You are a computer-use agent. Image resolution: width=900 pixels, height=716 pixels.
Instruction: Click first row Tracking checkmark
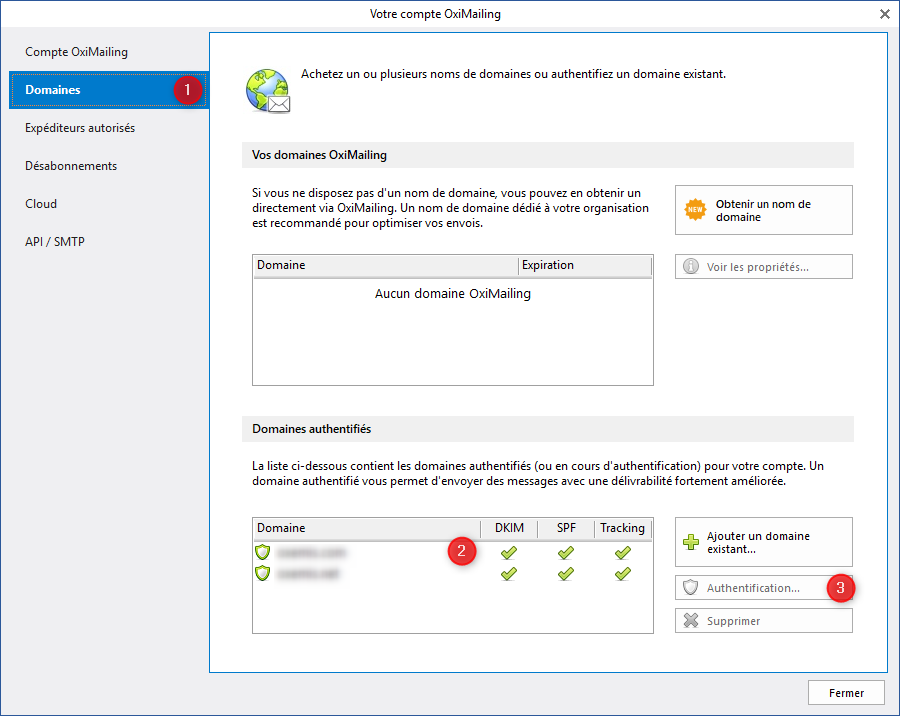(x=623, y=552)
